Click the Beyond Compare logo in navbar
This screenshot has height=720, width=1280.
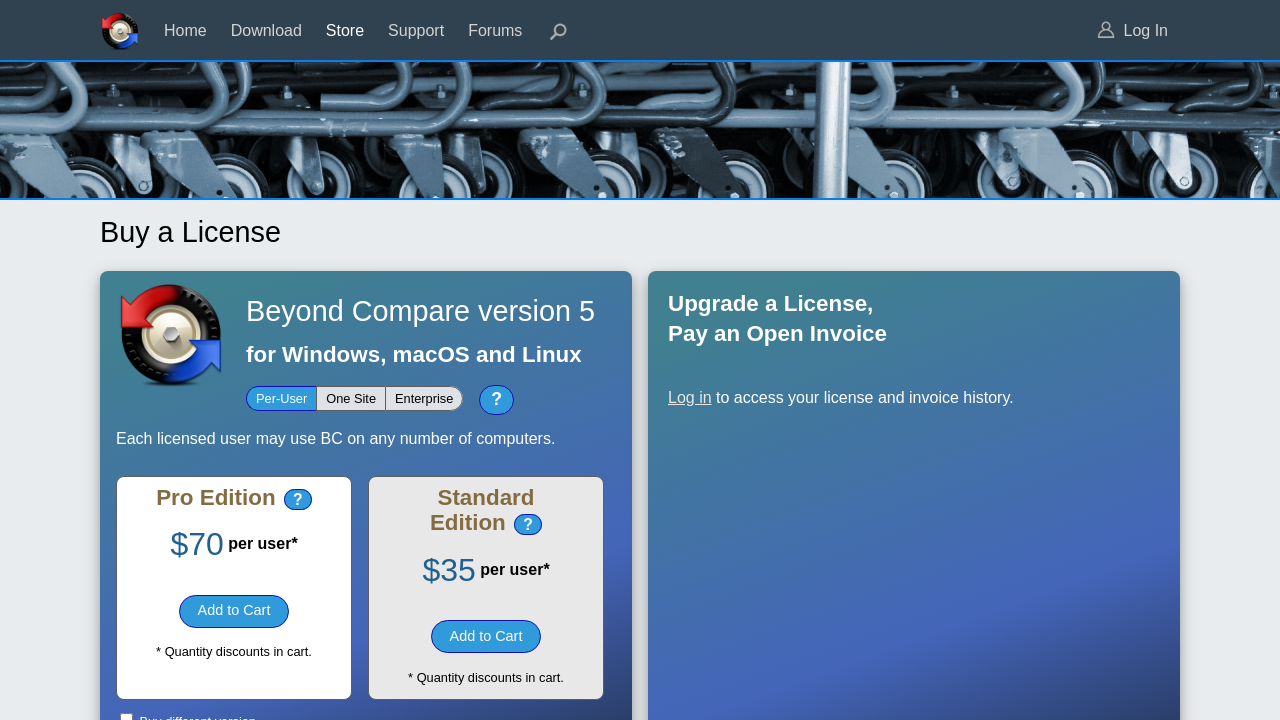tap(120, 31)
